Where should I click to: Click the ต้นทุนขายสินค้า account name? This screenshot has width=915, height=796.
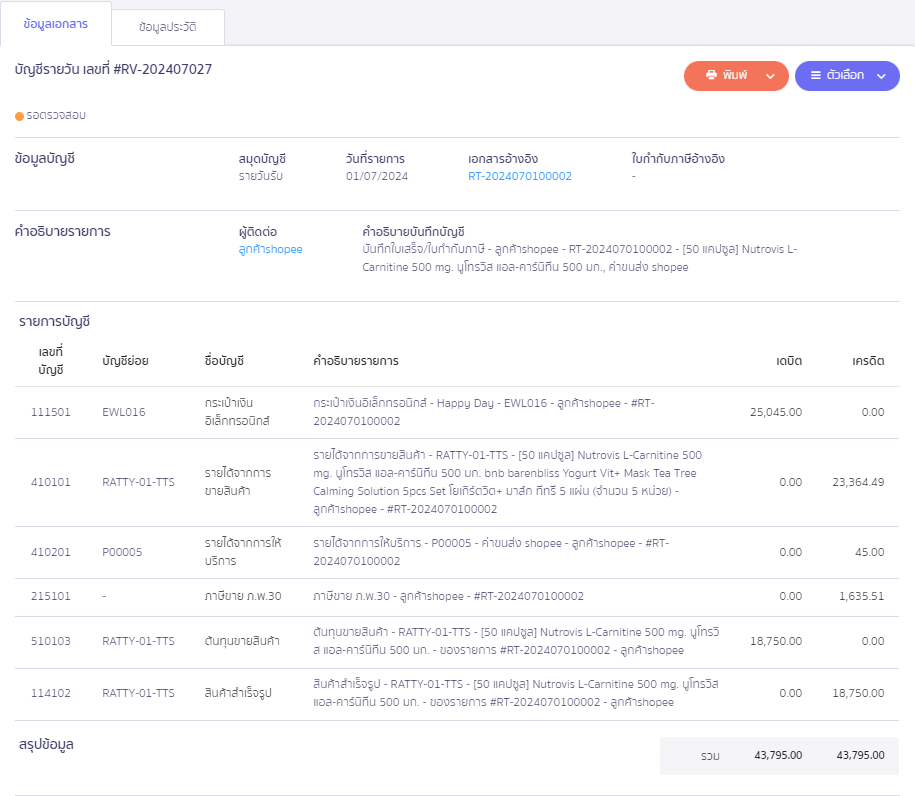pos(241,641)
